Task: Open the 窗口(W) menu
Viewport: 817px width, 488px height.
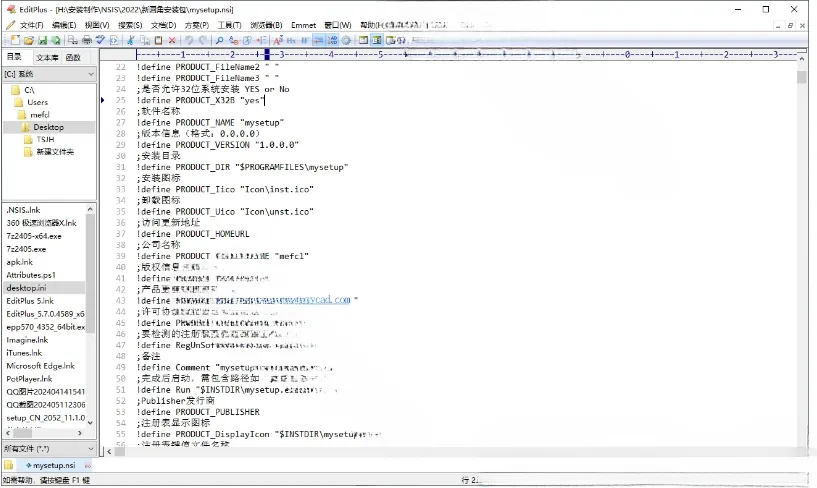Action: pos(338,25)
